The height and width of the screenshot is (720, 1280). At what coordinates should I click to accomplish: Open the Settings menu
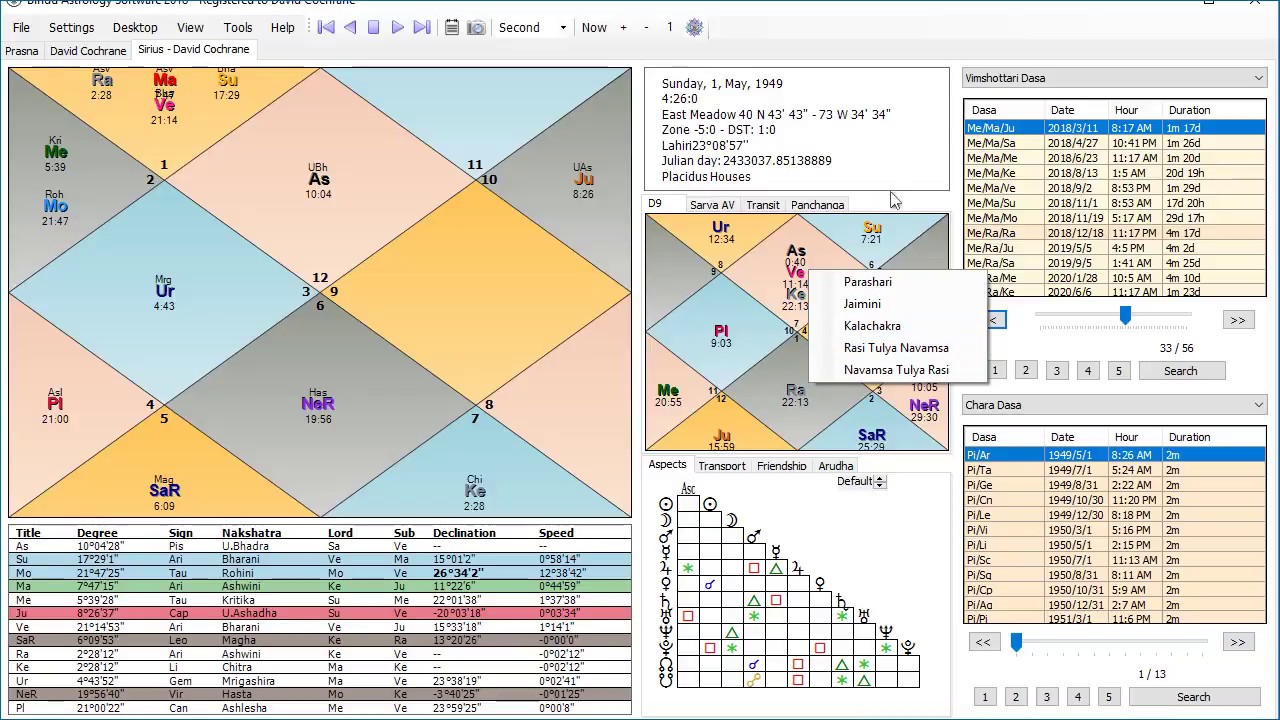pyautogui.click(x=72, y=27)
